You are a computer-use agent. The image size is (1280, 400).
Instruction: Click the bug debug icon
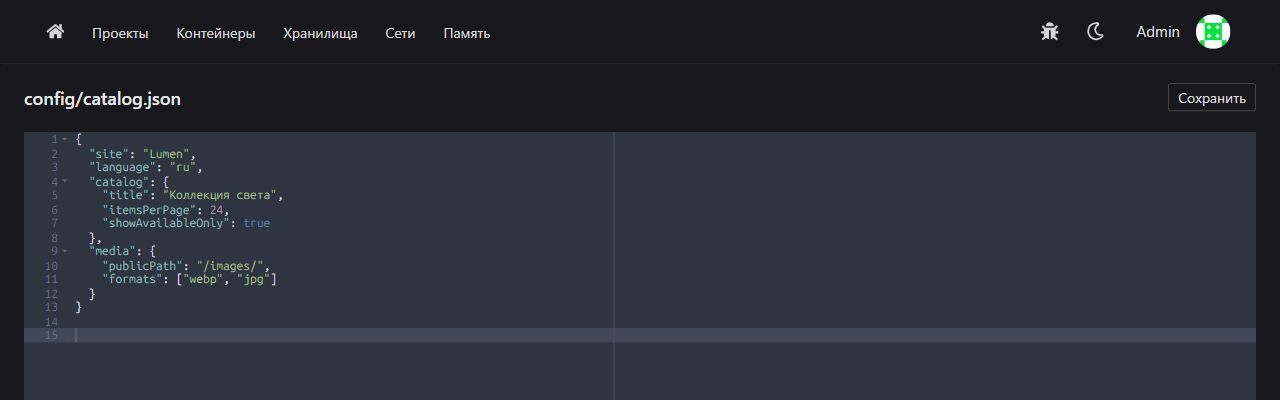pos(1049,32)
